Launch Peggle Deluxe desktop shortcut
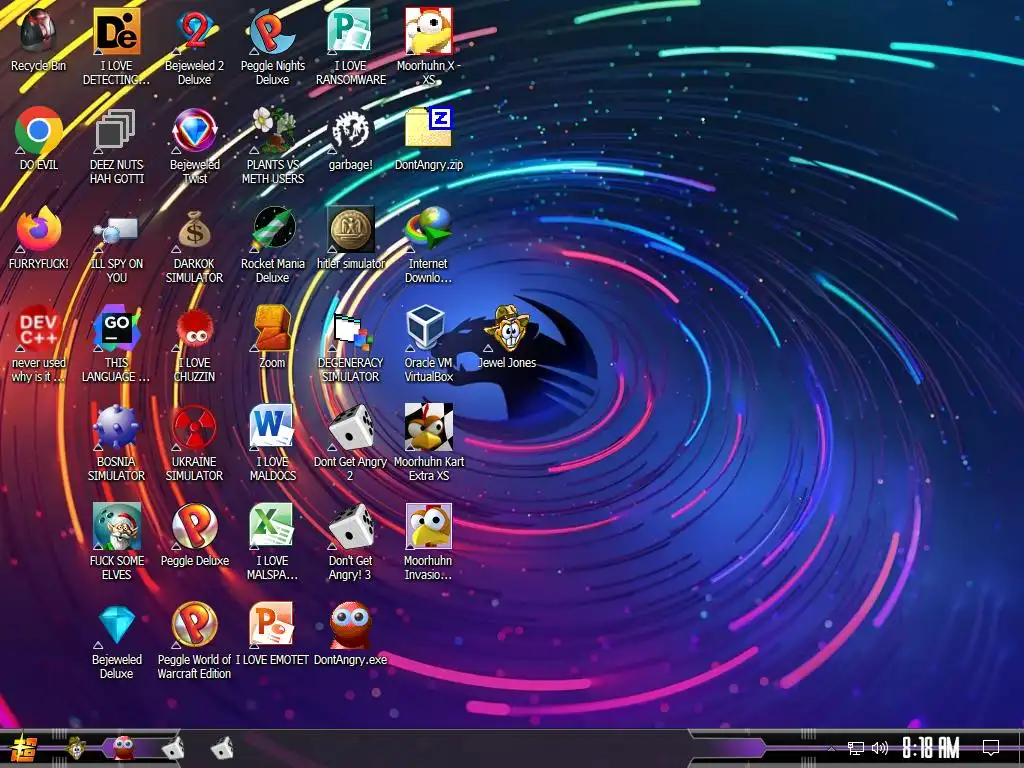 pyautogui.click(x=194, y=535)
